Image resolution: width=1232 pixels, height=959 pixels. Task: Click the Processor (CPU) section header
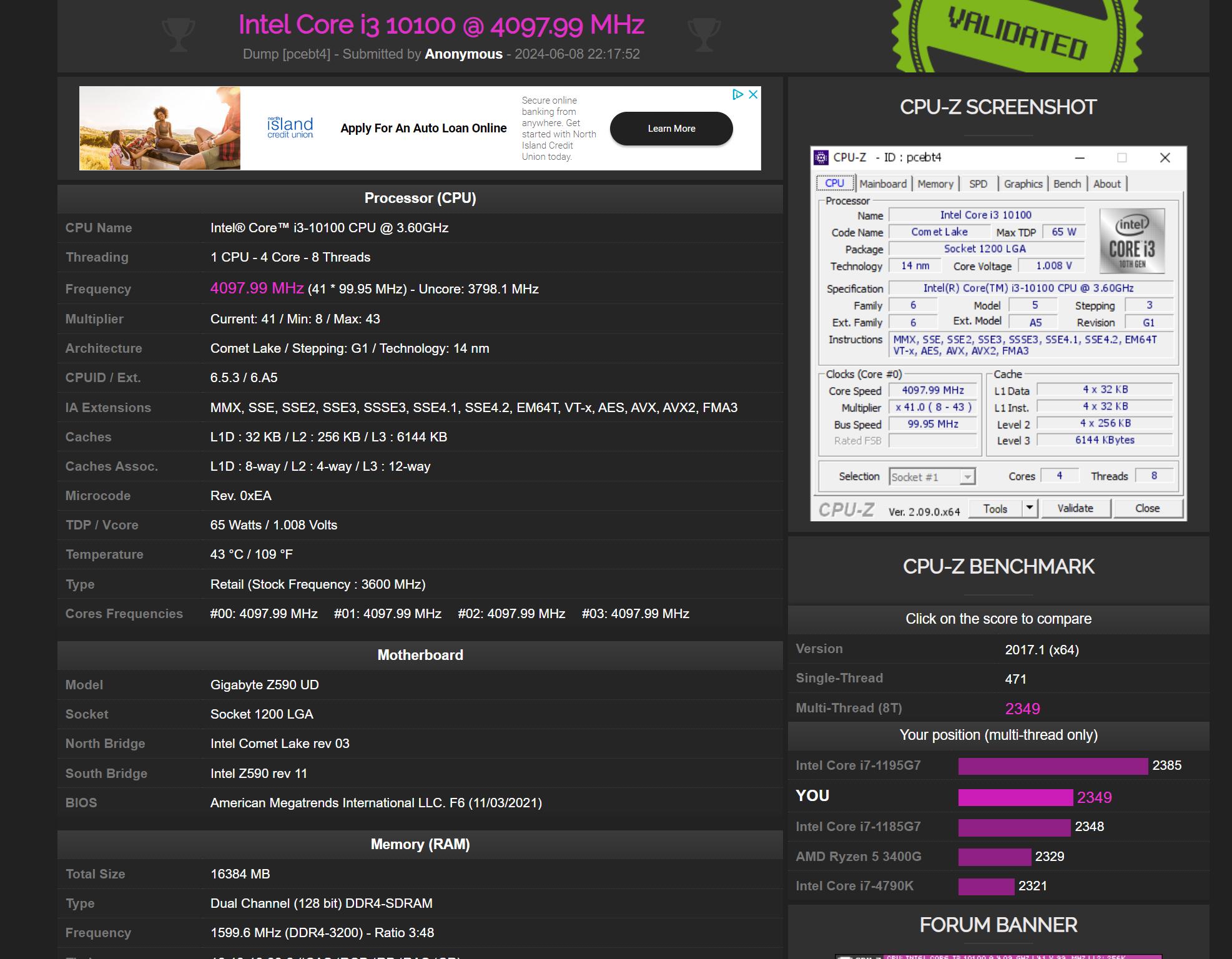pos(420,199)
